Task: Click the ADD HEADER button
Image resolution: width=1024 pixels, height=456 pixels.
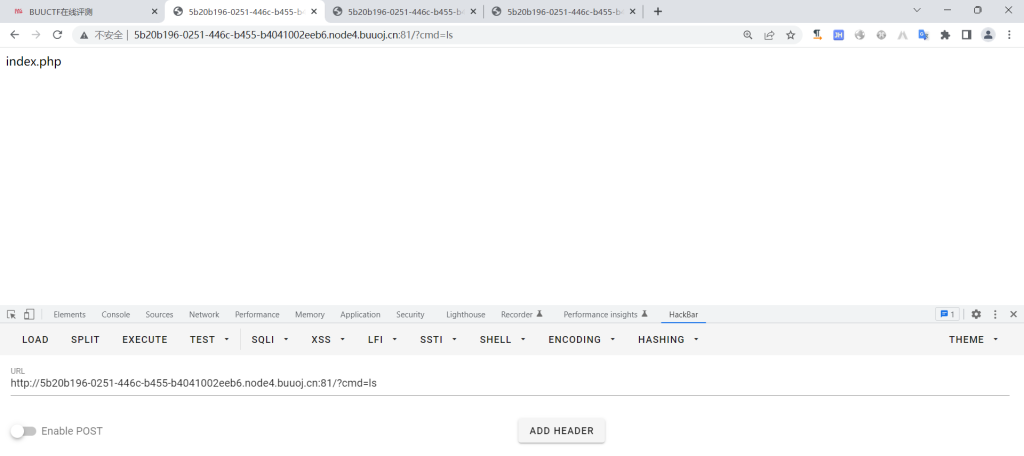Action: 561,431
